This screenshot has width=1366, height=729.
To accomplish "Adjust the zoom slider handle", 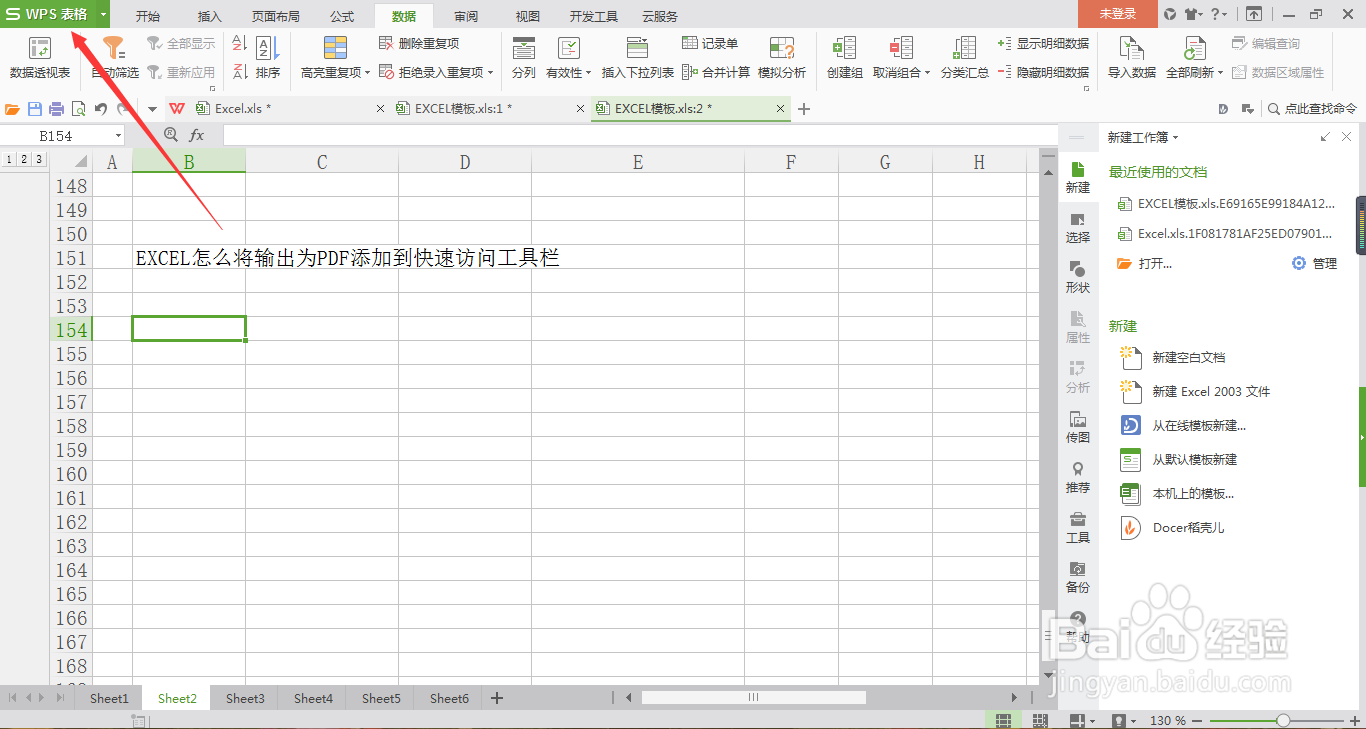I will click(x=1283, y=721).
